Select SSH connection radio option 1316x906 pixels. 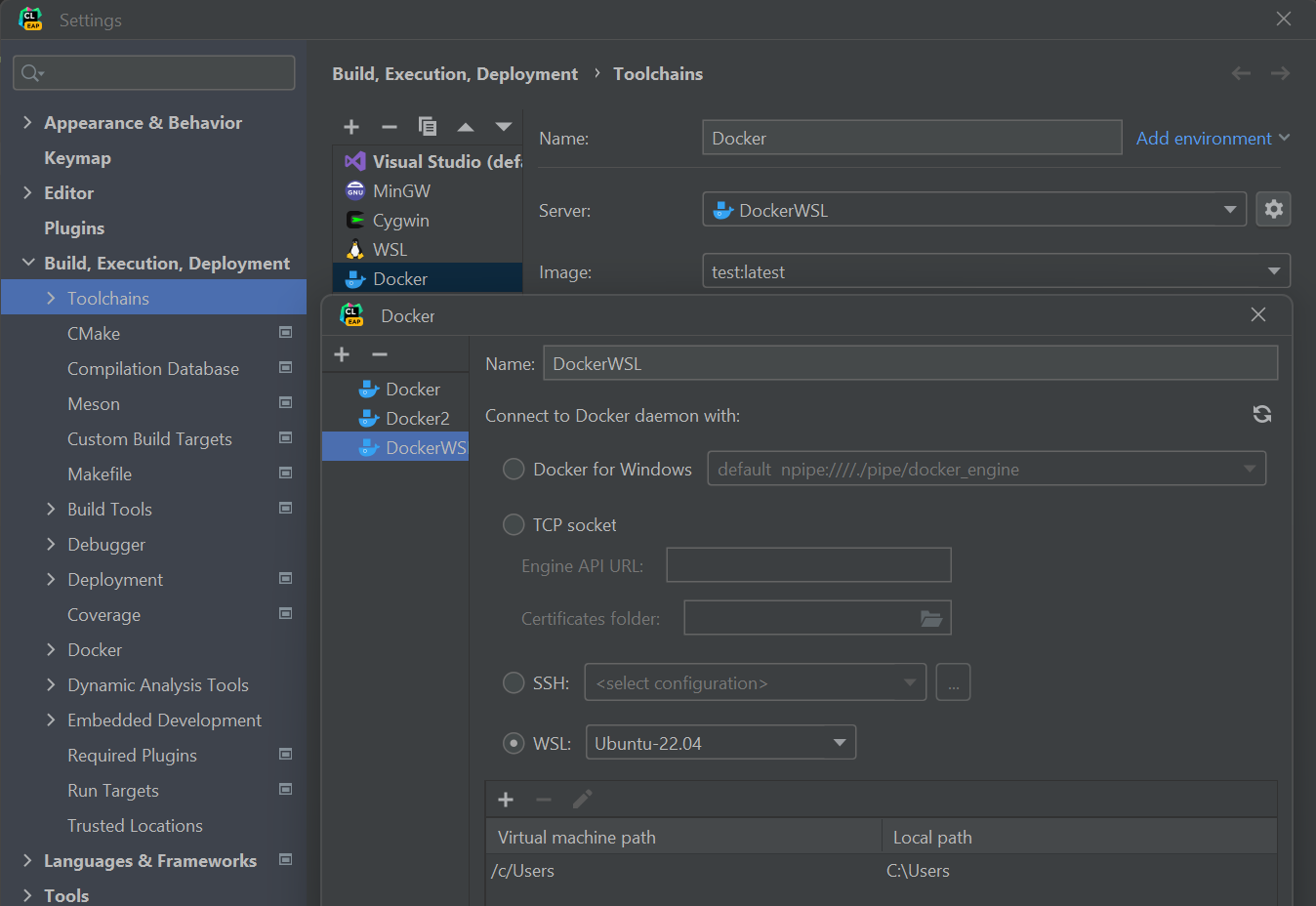(514, 683)
